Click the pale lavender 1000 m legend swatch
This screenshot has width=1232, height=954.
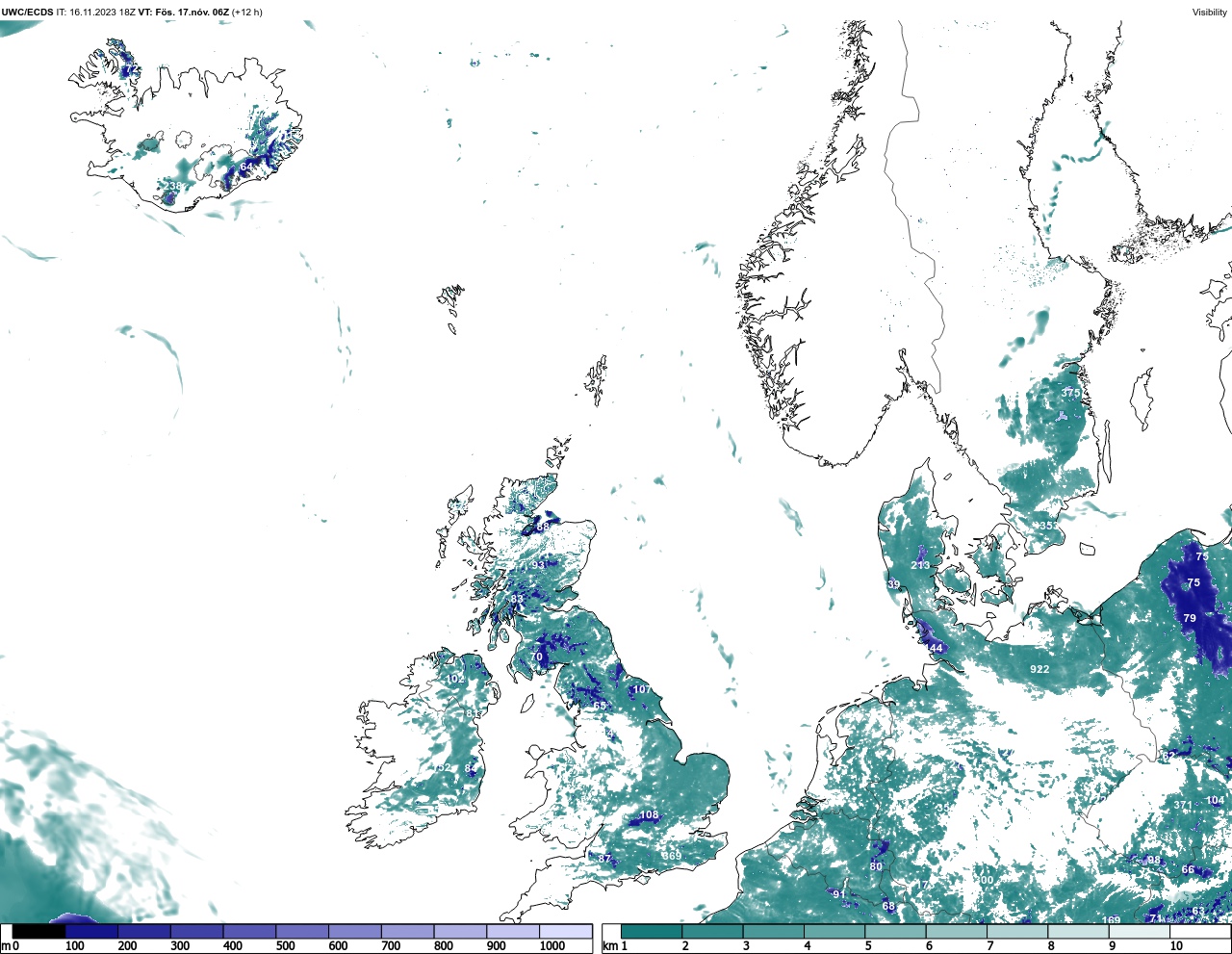(x=565, y=931)
